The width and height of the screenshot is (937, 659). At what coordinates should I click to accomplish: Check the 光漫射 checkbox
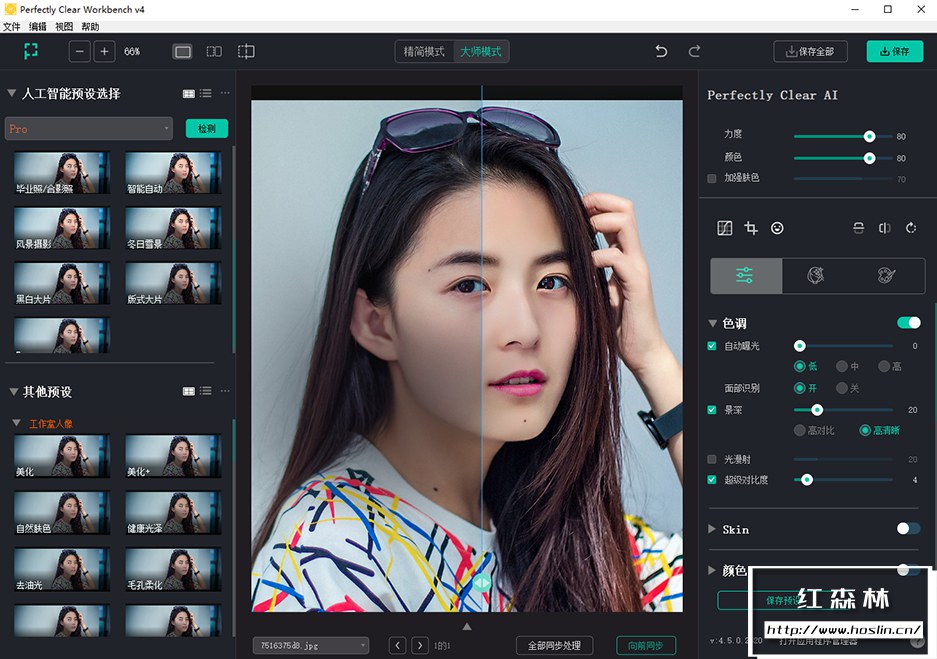point(712,459)
